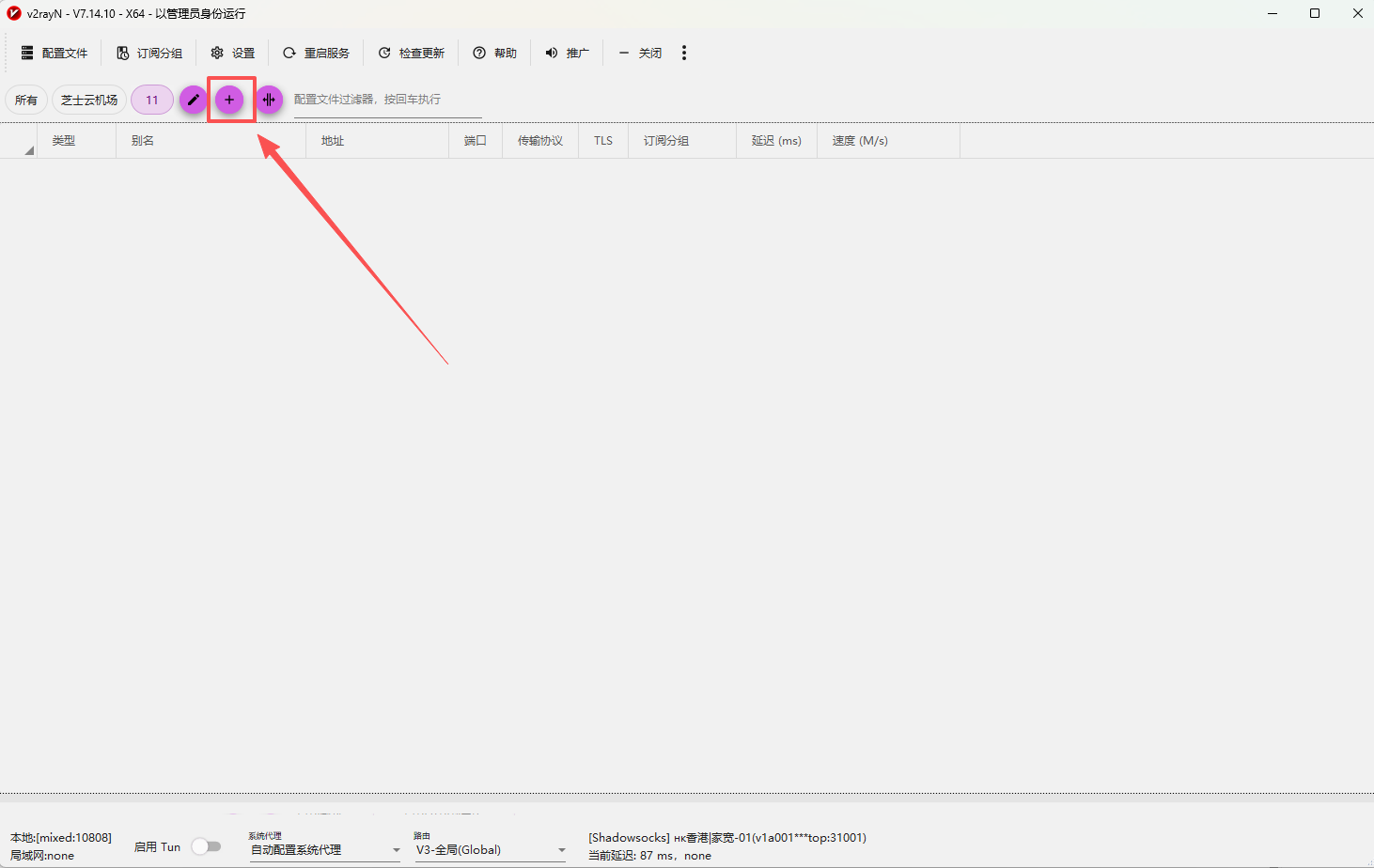Open the 订阅分组 subscription group menu
The height and width of the screenshot is (868, 1374).
(149, 53)
